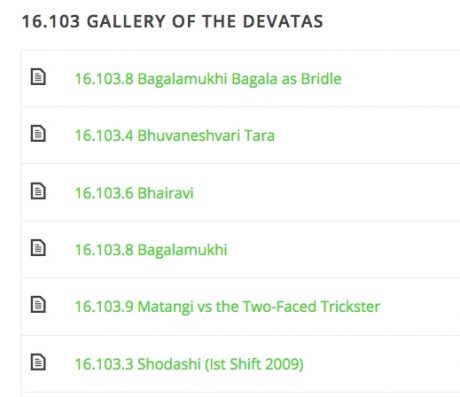Go to the 16.103.6 Bhairavi lesson link
The height and width of the screenshot is (397, 460).
(134, 193)
